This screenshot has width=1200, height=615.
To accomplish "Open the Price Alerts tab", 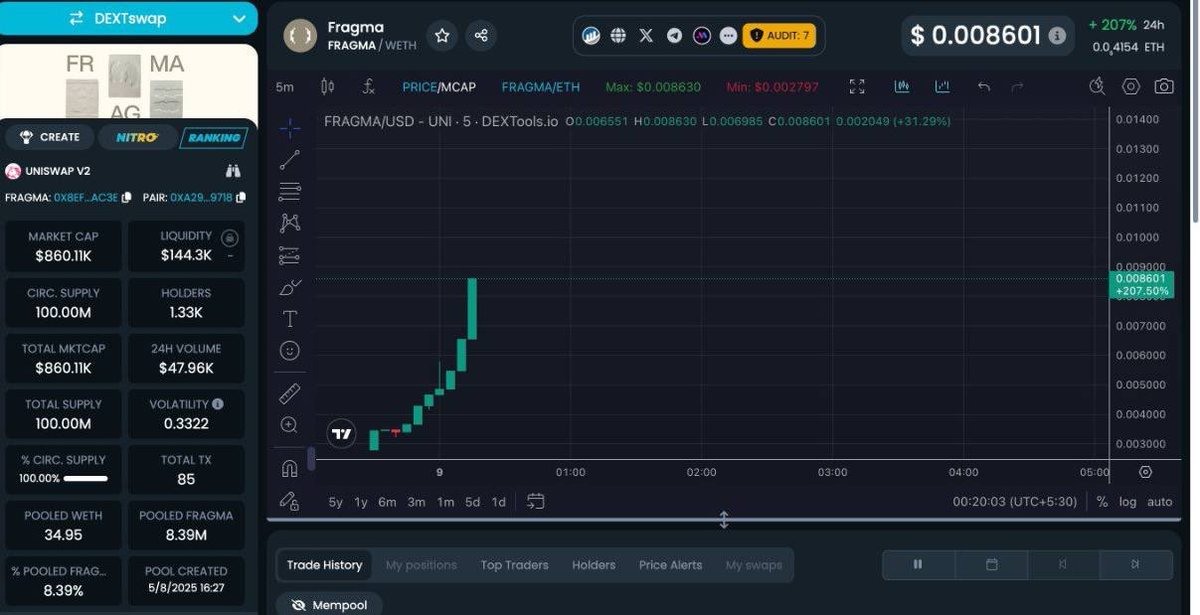I will [671, 565].
